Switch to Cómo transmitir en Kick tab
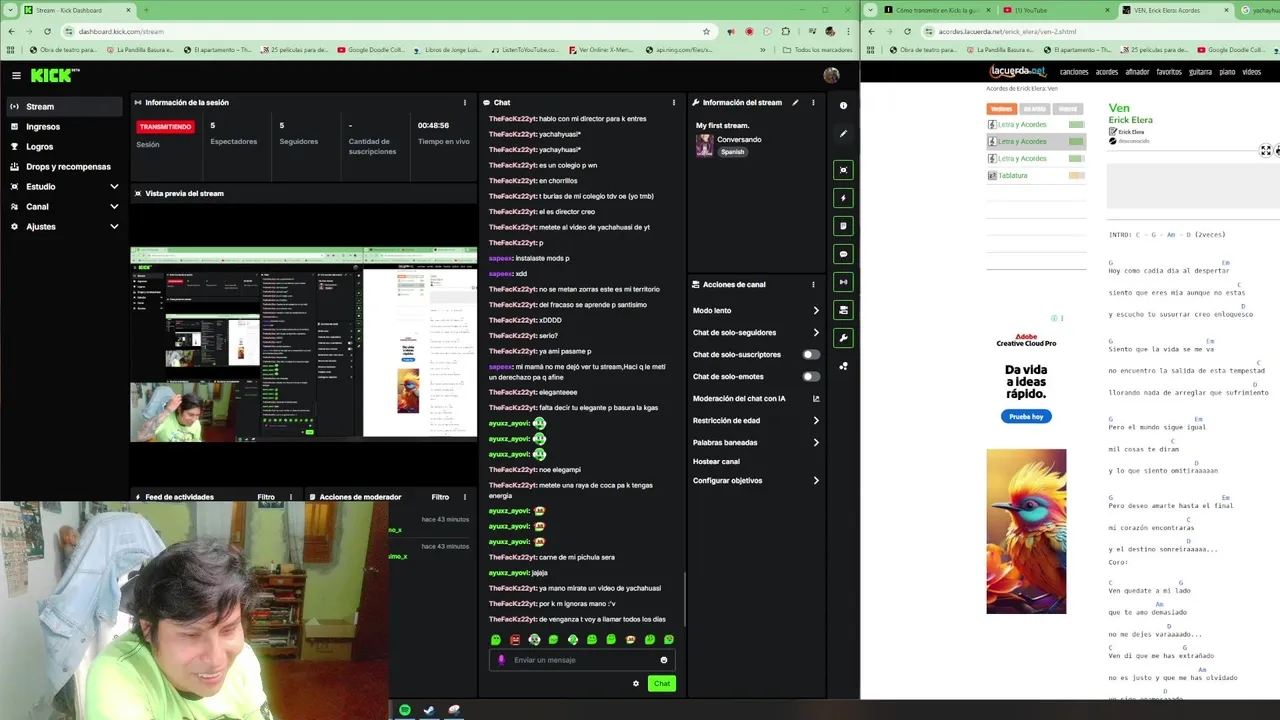This screenshot has height=720, width=1280. (x=935, y=10)
